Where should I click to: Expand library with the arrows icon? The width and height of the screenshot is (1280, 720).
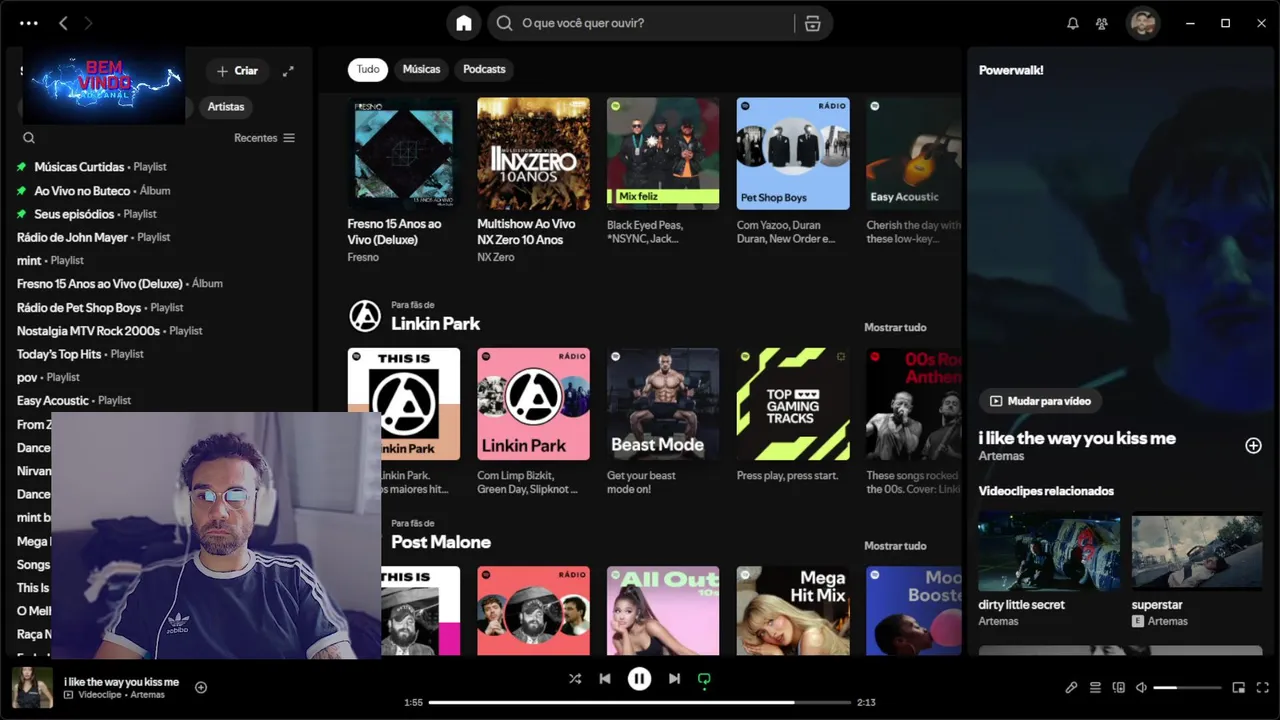click(288, 71)
